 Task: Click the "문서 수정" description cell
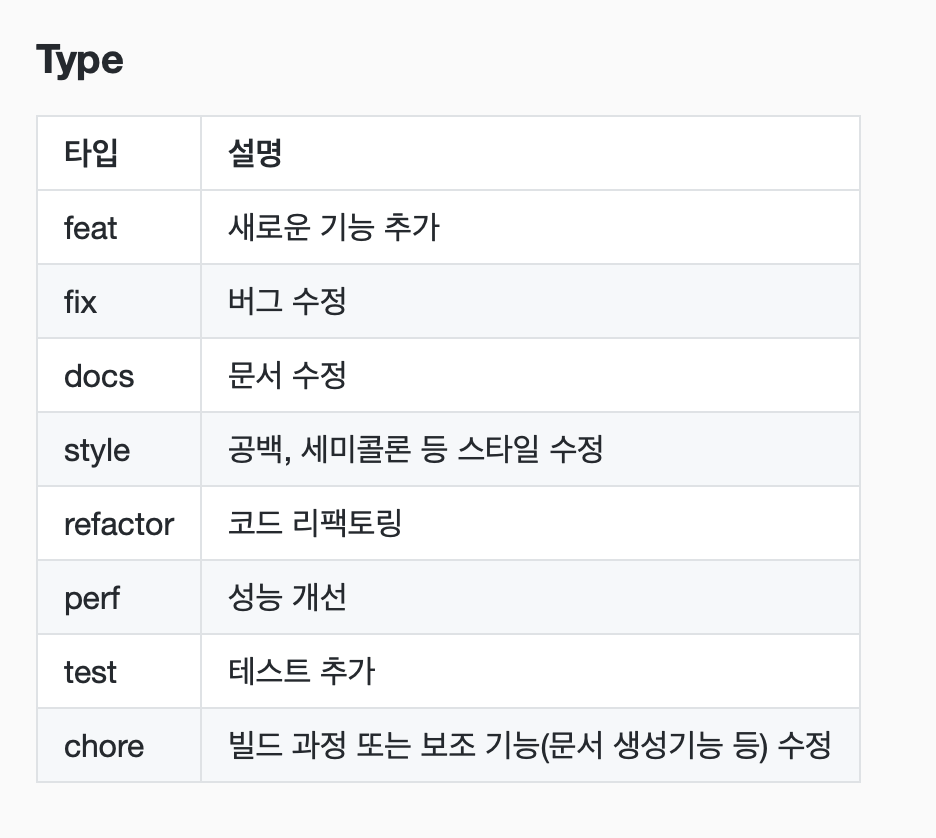click(287, 376)
